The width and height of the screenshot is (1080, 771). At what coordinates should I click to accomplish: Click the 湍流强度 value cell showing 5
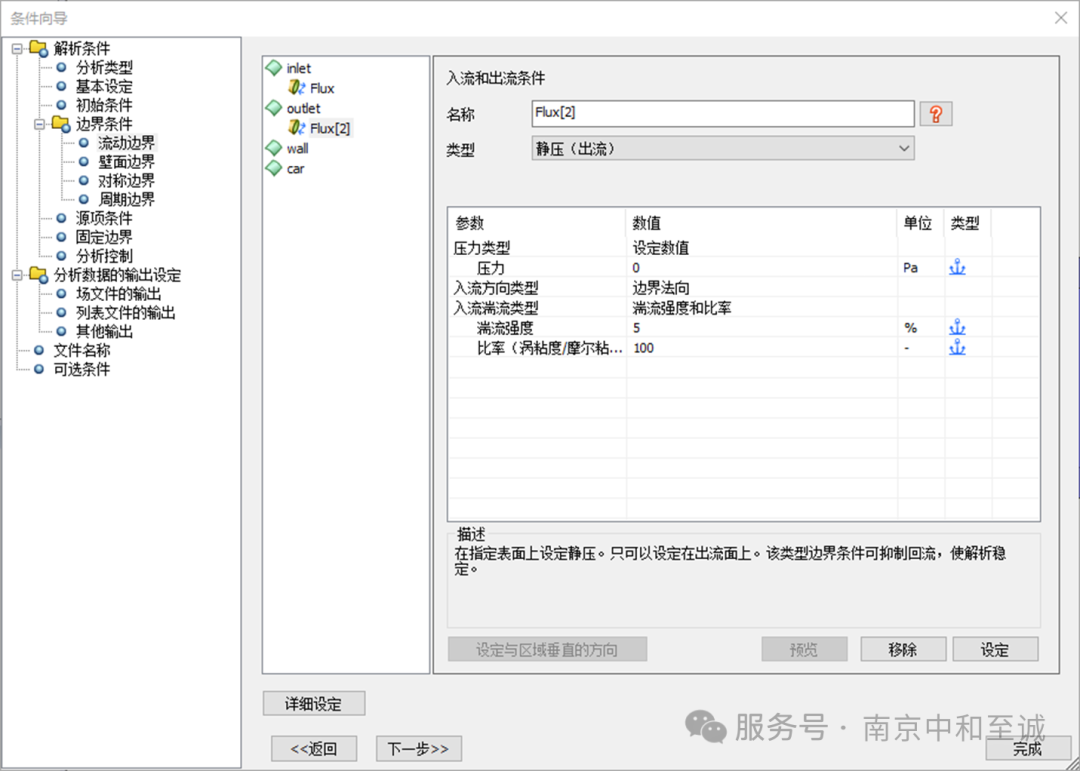pyautogui.click(x=762, y=328)
